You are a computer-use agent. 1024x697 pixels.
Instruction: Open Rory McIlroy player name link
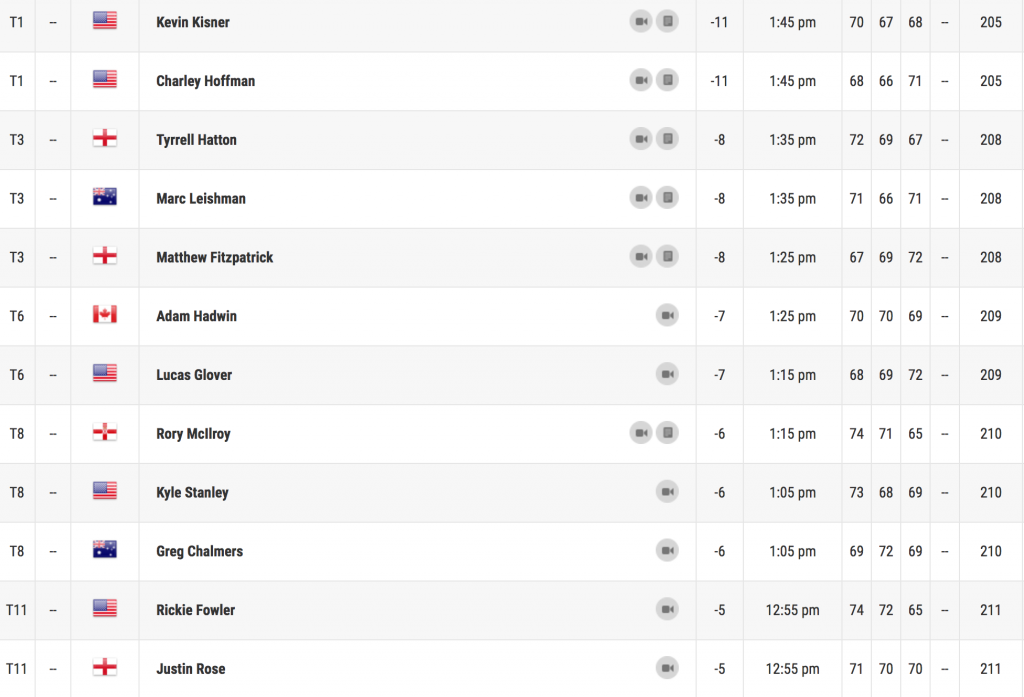point(193,434)
